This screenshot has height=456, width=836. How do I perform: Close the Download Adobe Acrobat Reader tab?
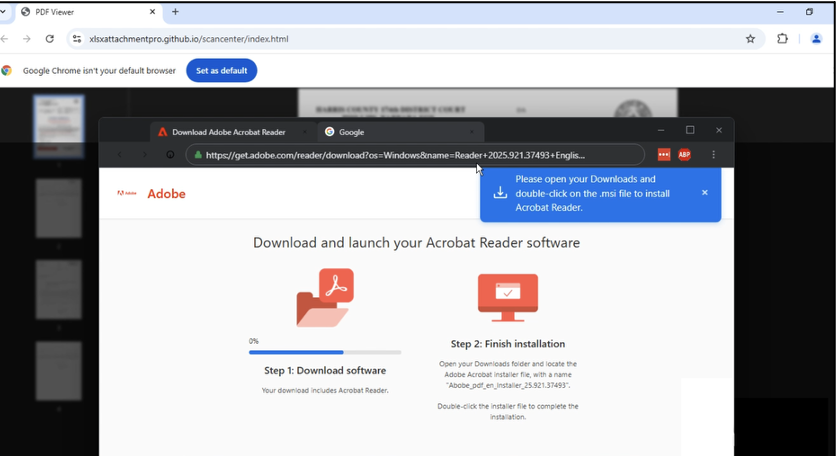[x=305, y=132]
